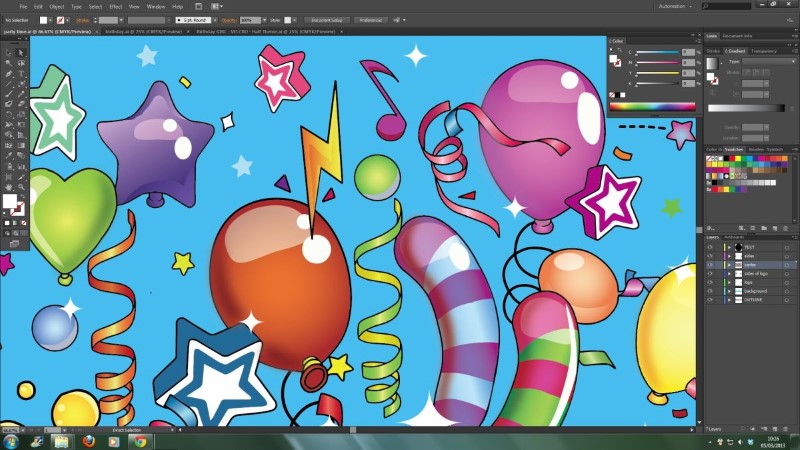Select the Type tool in toolbox
Screen dimensions: 800x450
[21, 74]
